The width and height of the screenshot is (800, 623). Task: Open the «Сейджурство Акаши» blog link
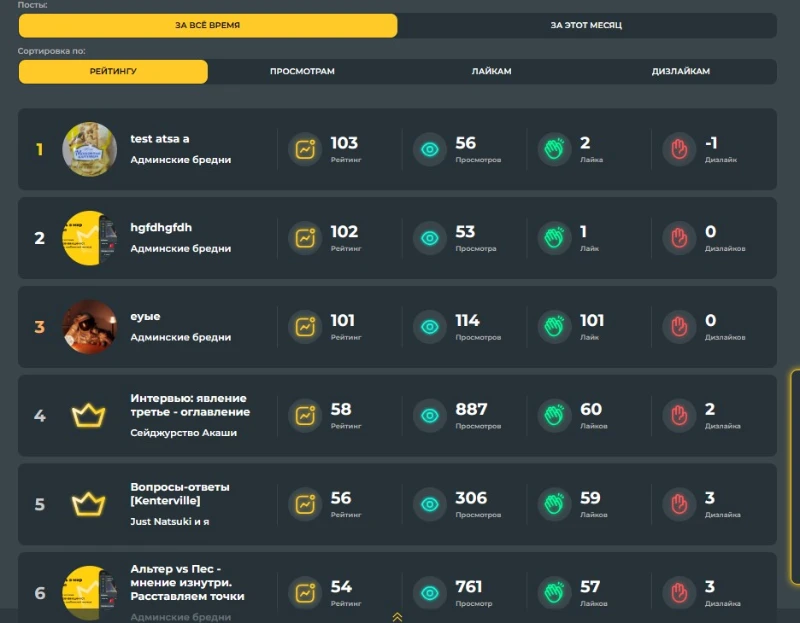tap(184, 433)
